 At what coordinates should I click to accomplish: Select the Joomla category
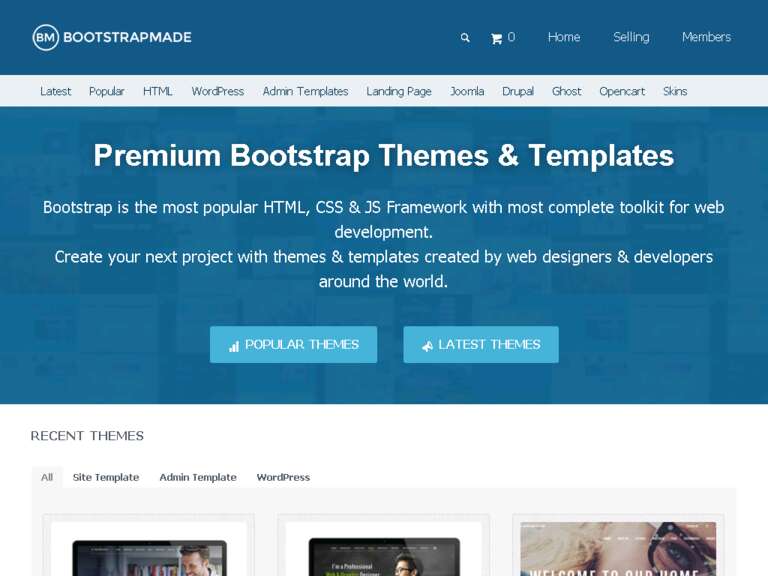(x=467, y=91)
